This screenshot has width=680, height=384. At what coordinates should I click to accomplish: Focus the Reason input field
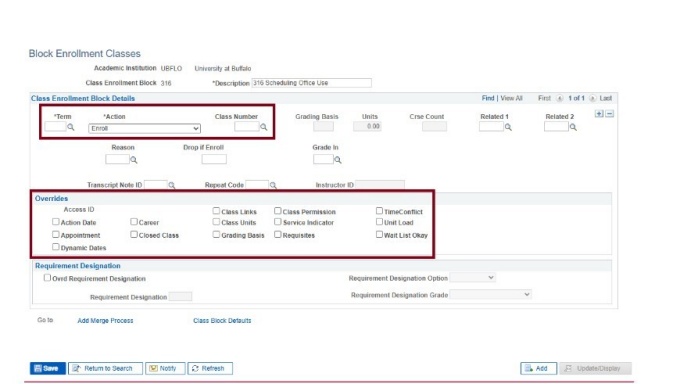[x=117, y=159]
